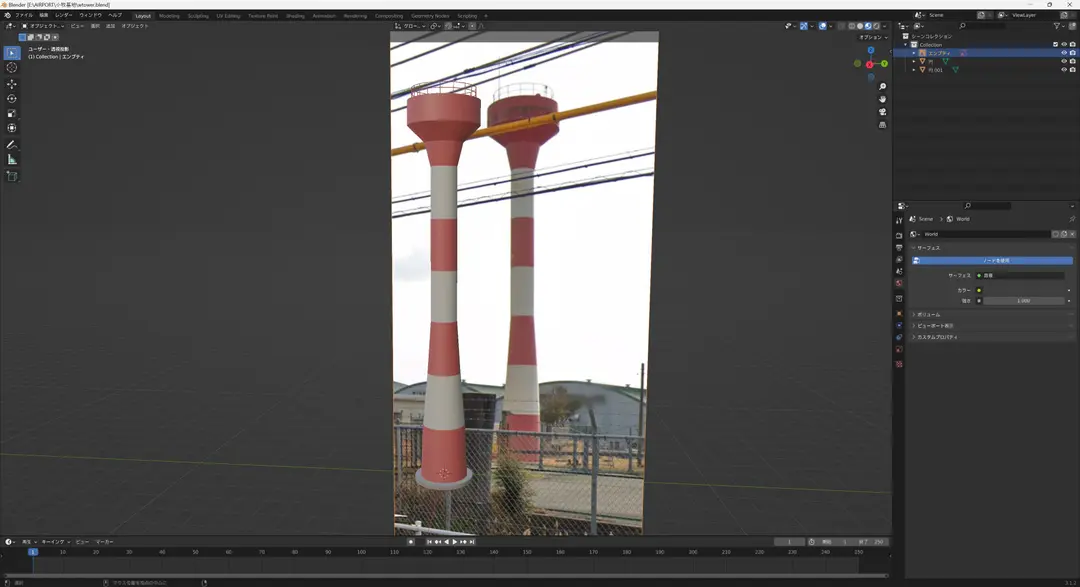Select the Select Box tool

12,53
